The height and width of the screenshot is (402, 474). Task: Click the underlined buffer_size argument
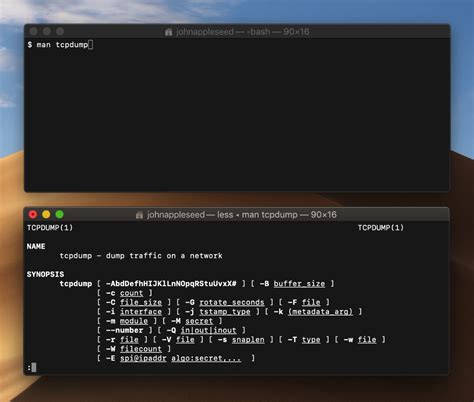coord(299,284)
